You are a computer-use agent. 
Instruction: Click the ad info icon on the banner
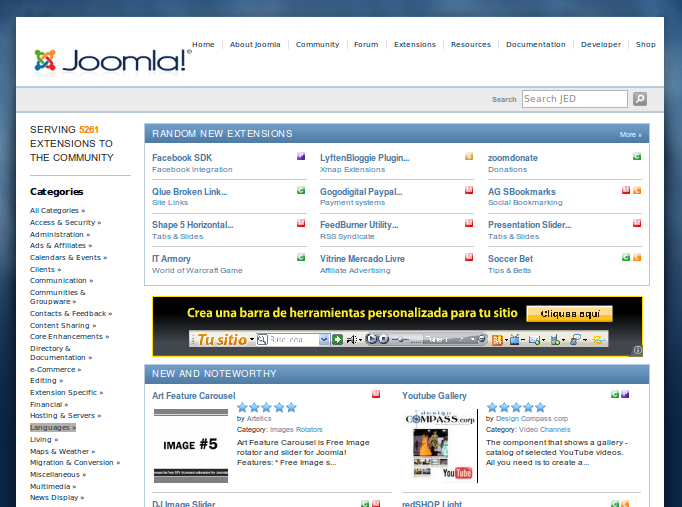(x=637, y=350)
